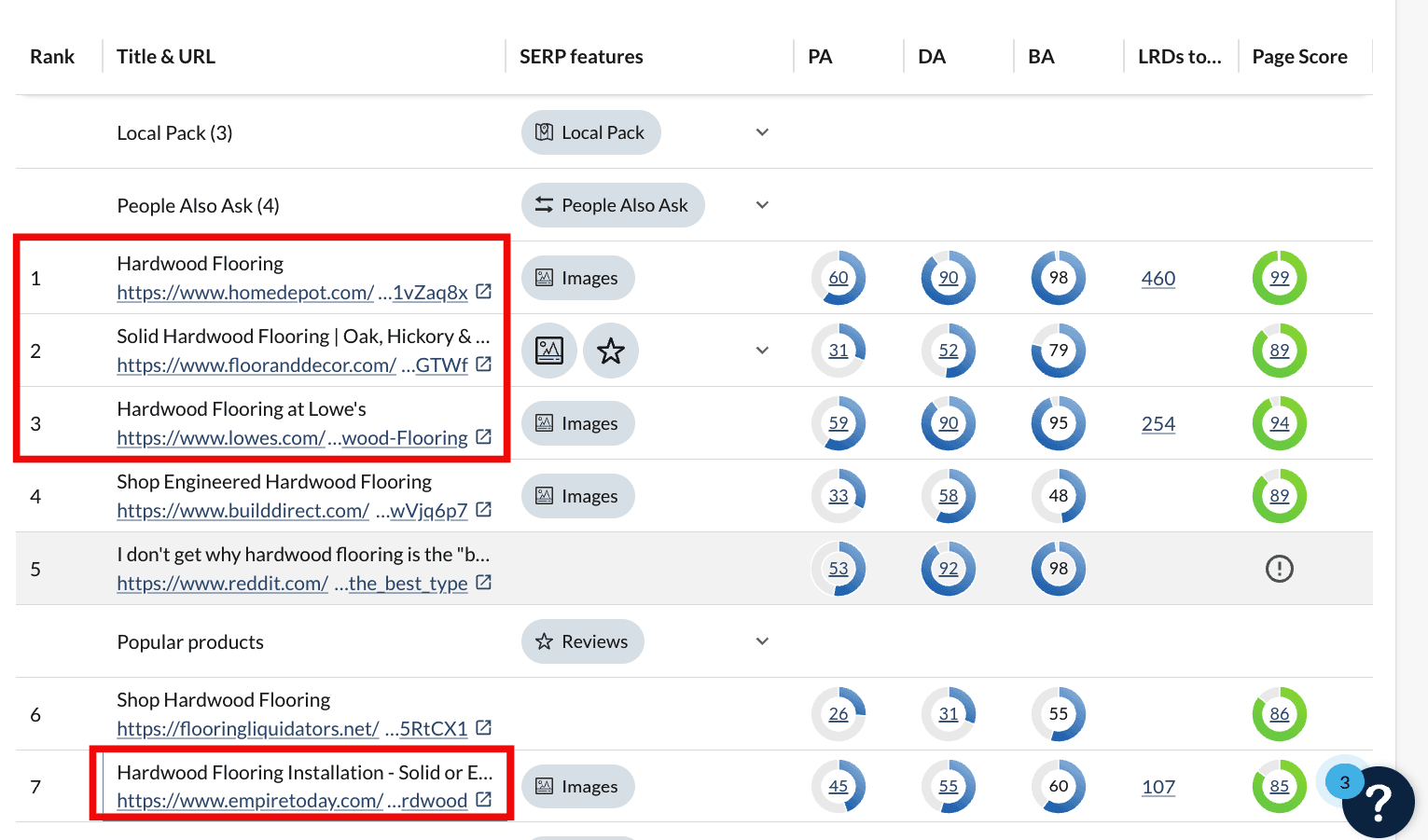Click the image pack icon in row 2
This screenshot has width=1428, height=840.
click(549, 351)
